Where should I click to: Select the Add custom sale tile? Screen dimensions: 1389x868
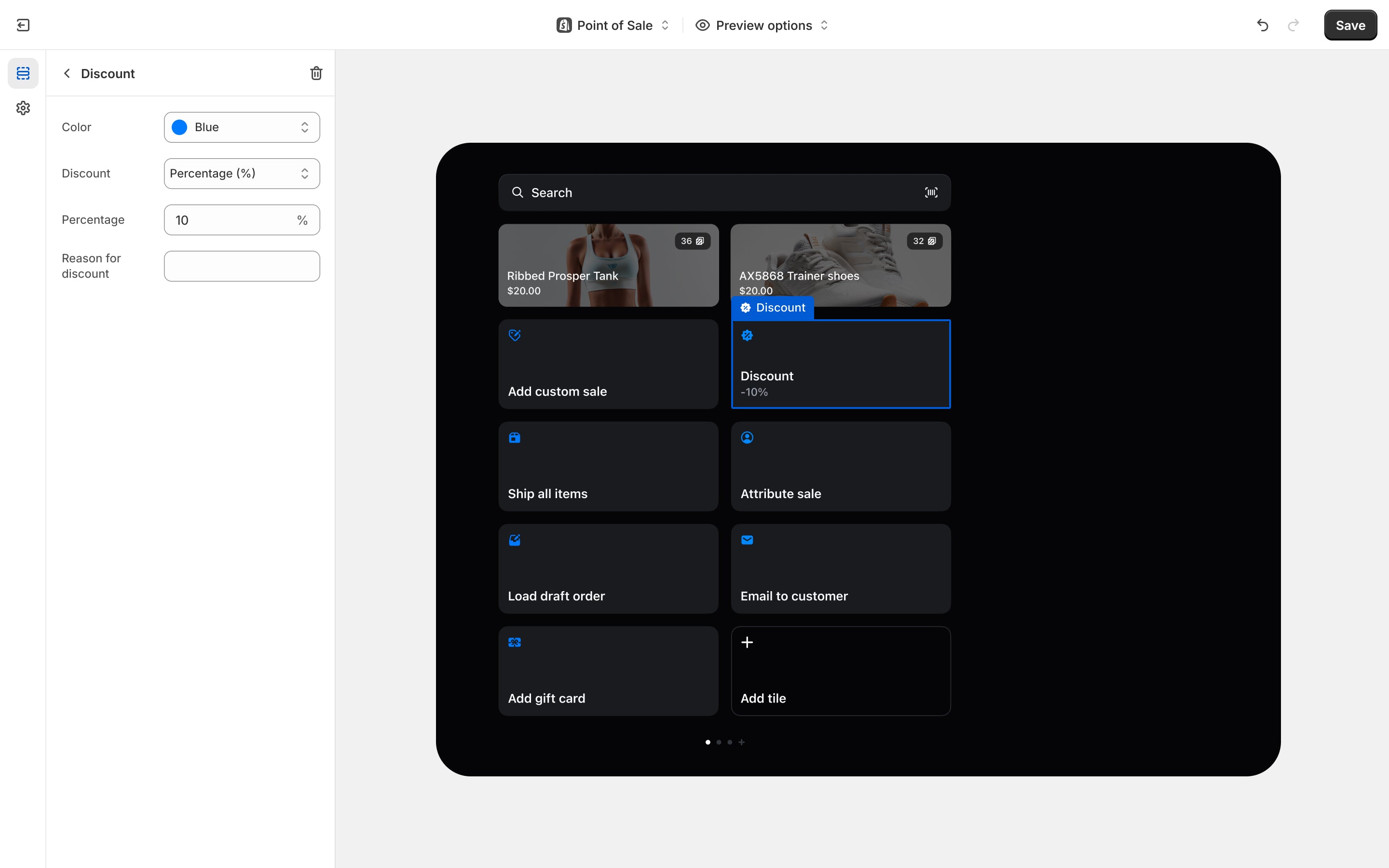[608, 364]
